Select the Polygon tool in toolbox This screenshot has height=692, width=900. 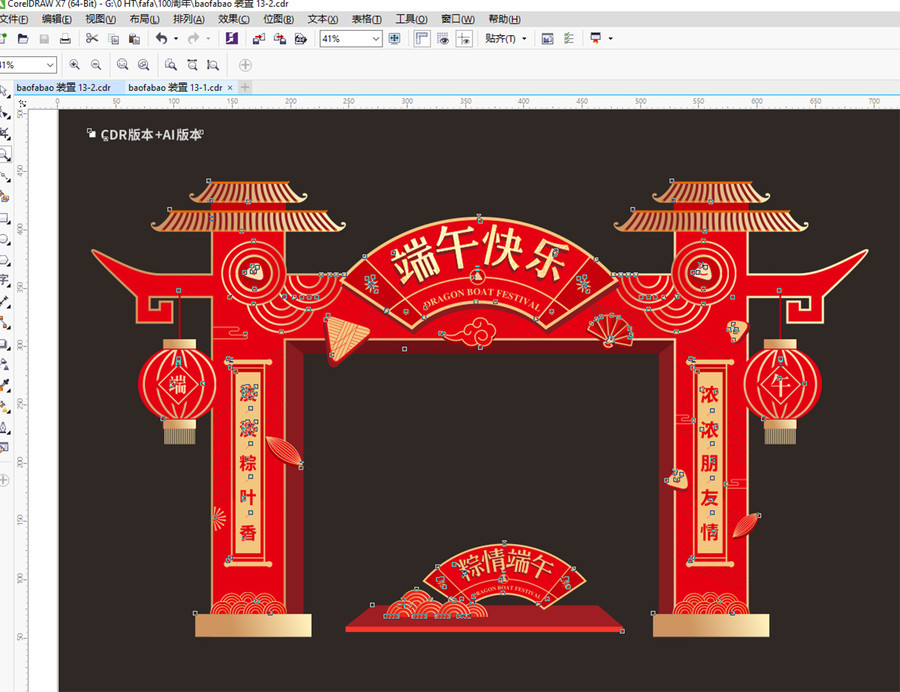[5, 261]
